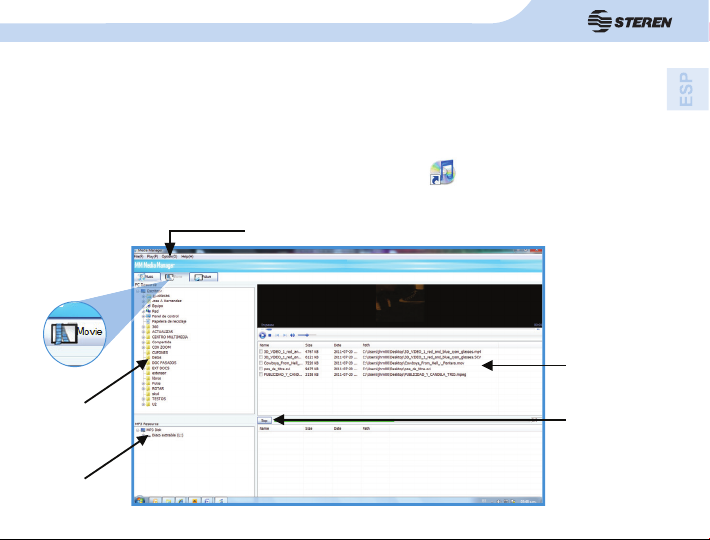Click the Next track icon
The height and width of the screenshot is (540, 710).
[285, 335]
